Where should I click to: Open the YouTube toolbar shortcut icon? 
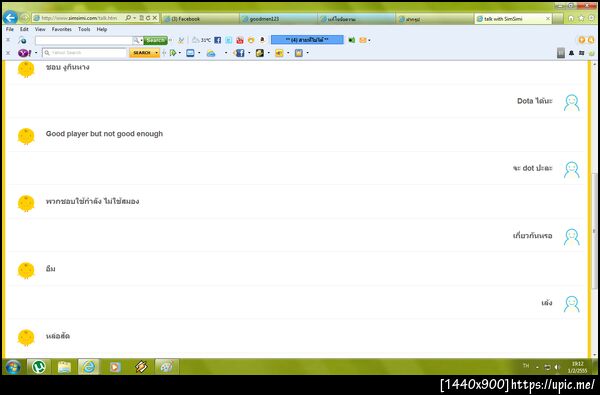click(240, 40)
